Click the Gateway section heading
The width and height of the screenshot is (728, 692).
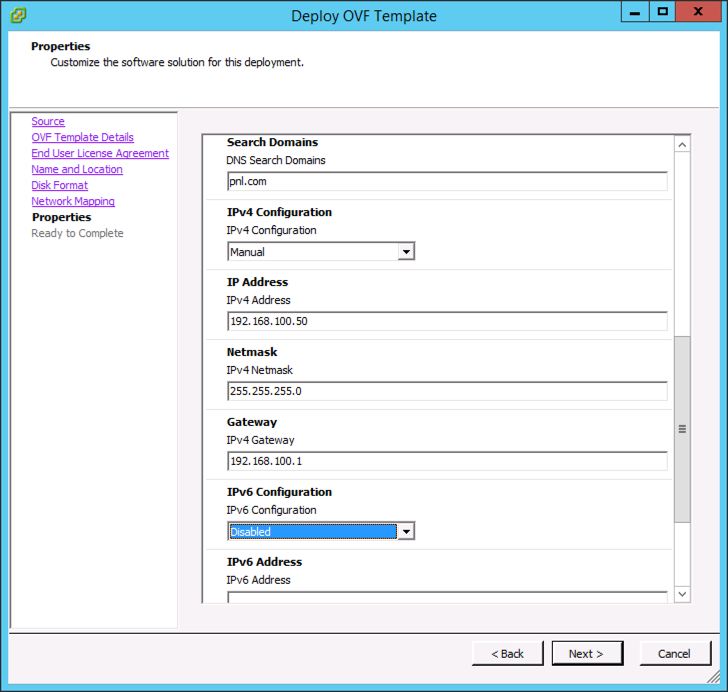pos(252,422)
